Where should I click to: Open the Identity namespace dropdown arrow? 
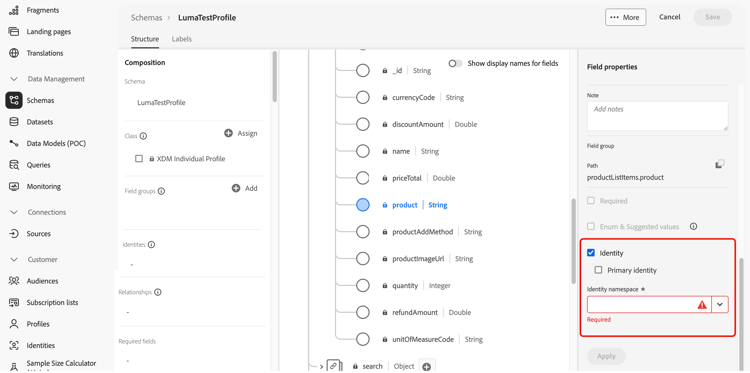pyautogui.click(x=720, y=305)
